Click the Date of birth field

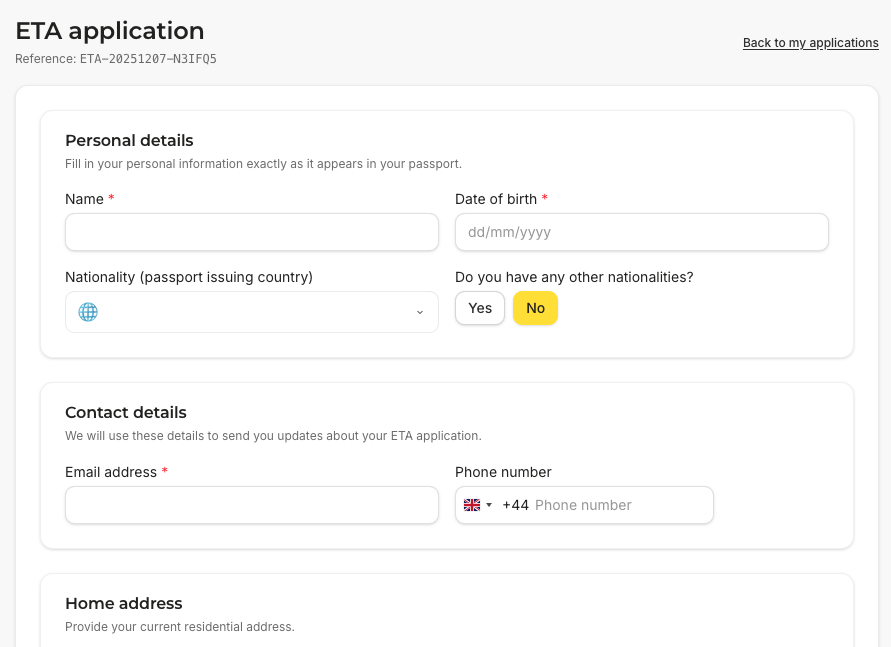[x=641, y=232]
